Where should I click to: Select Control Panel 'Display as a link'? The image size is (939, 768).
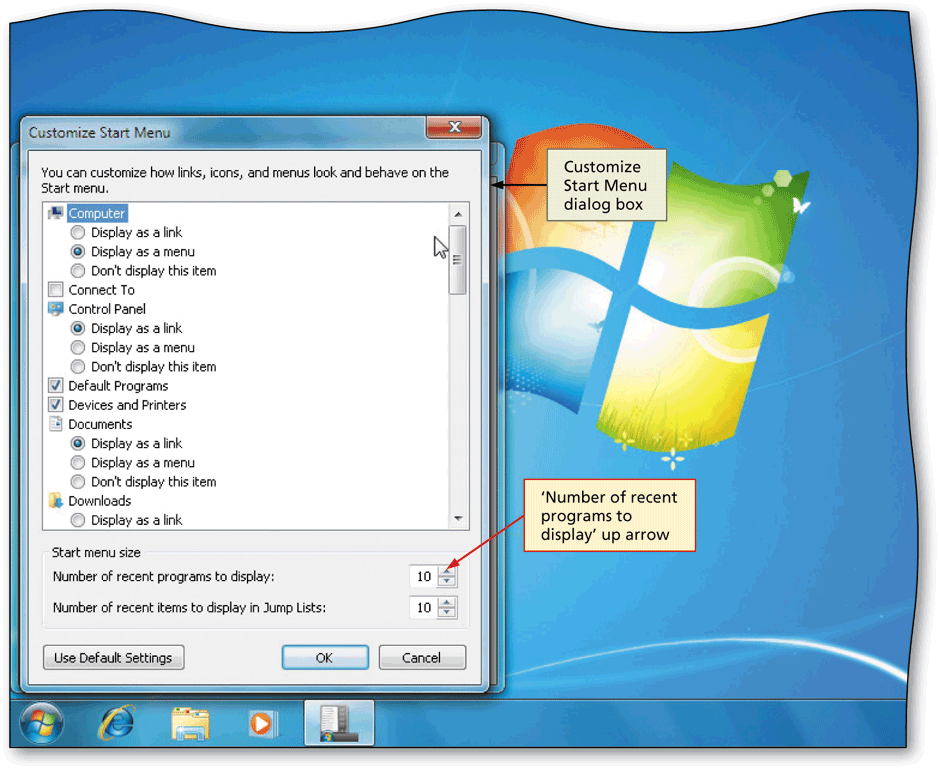pos(78,328)
